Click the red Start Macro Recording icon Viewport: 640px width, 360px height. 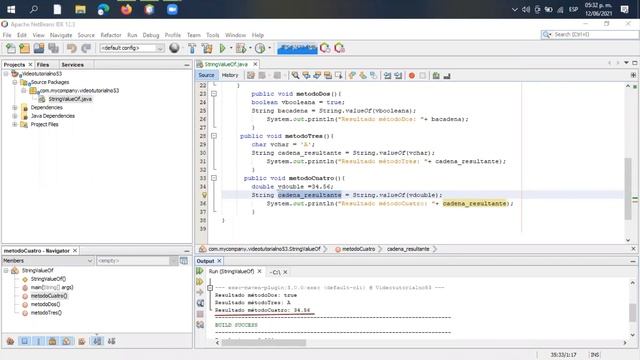(412, 76)
